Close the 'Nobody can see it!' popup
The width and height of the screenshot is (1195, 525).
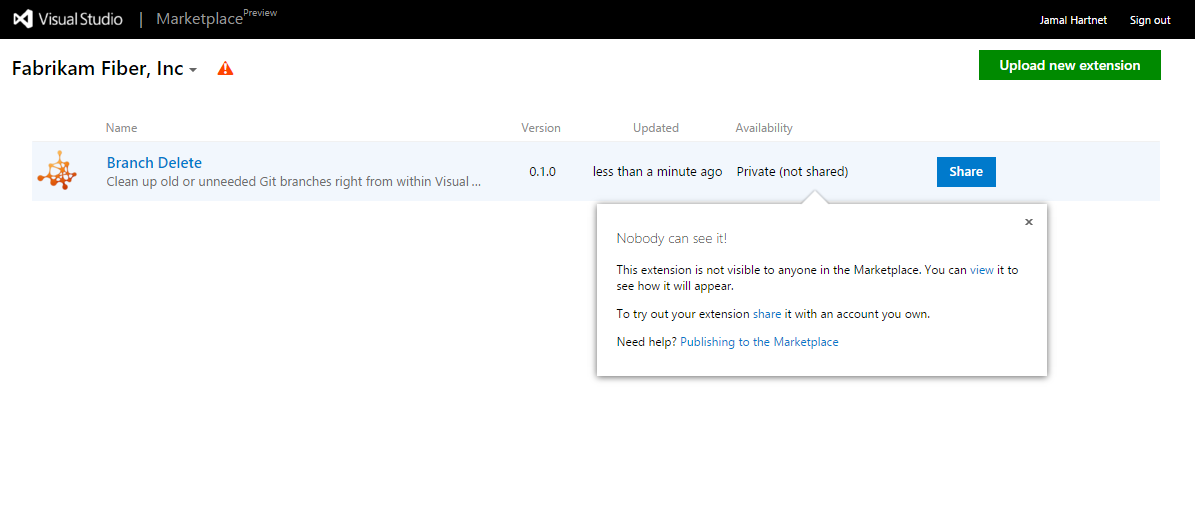point(1029,222)
